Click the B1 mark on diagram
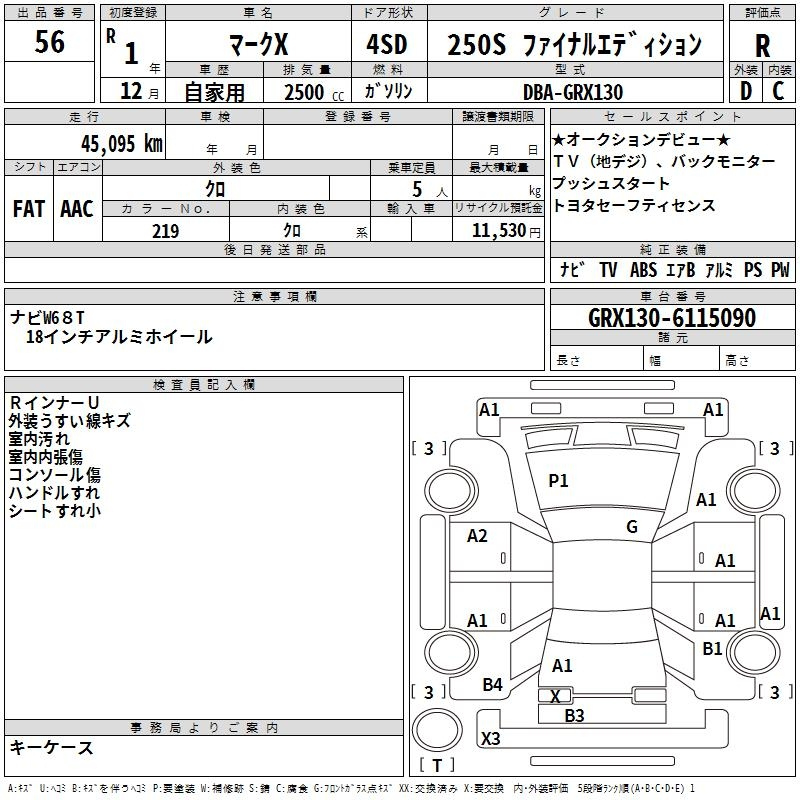Viewport: 800px width, 800px height. [x=712, y=648]
